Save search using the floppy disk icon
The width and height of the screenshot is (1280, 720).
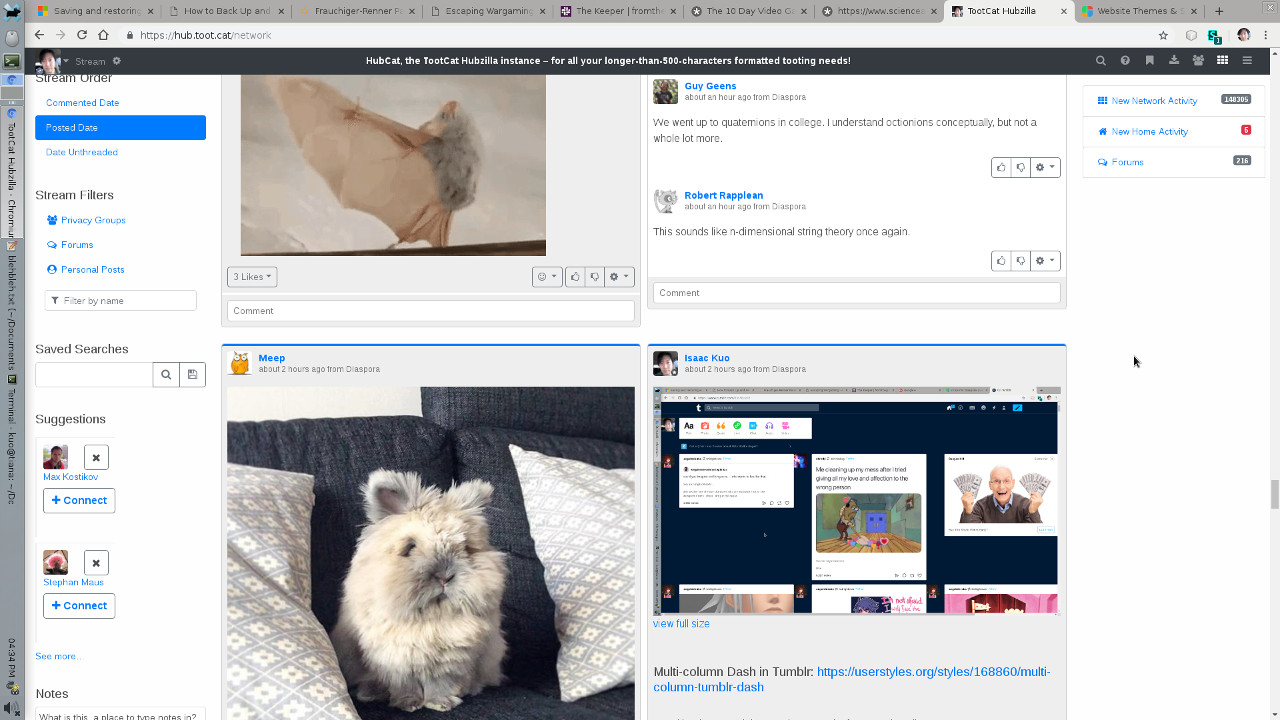192,374
